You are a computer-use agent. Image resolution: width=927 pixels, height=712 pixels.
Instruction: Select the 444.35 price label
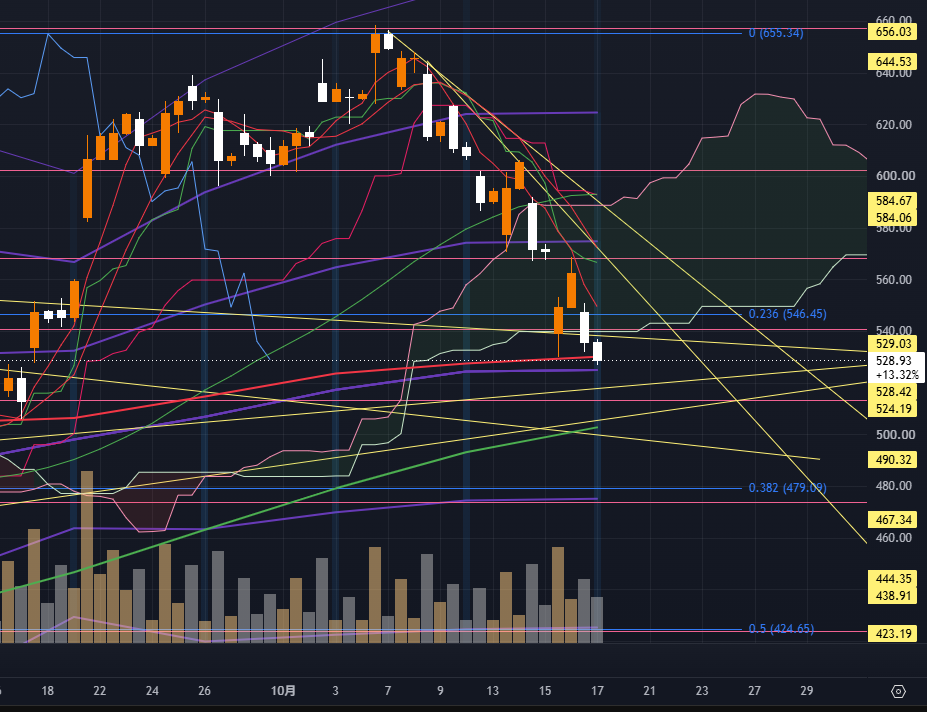point(893,578)
